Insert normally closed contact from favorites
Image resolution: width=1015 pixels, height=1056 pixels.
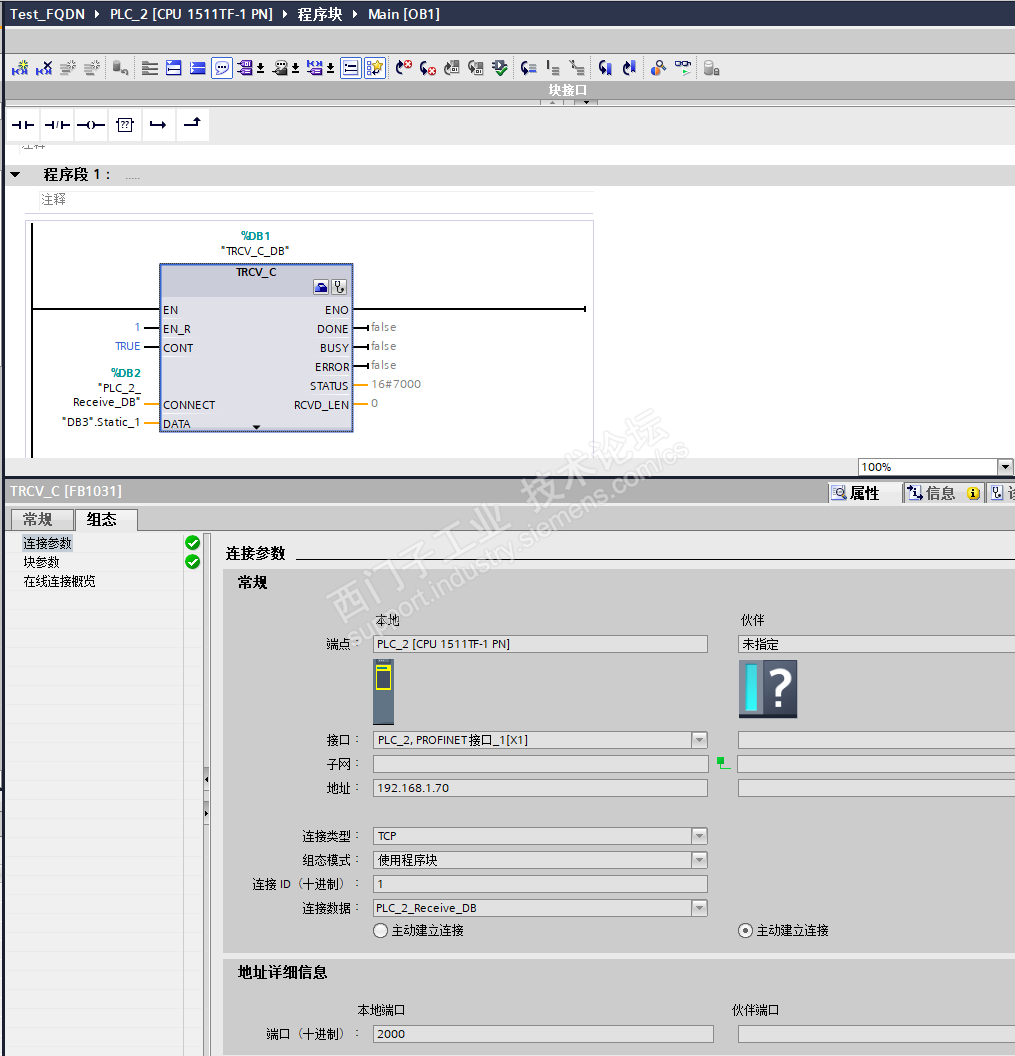[x=57, y=125]
